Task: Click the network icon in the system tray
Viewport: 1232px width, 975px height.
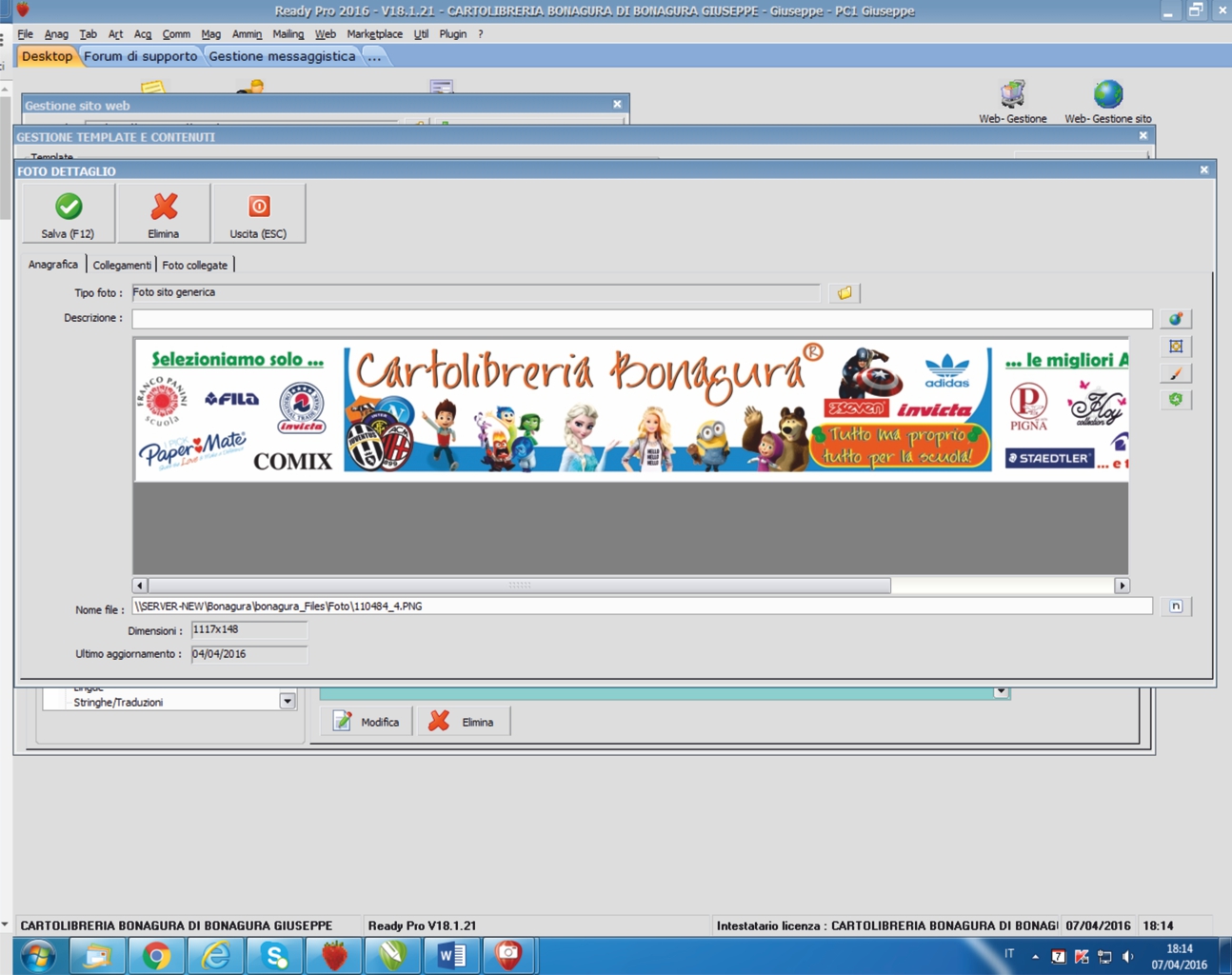Action: click(1104, 956)
